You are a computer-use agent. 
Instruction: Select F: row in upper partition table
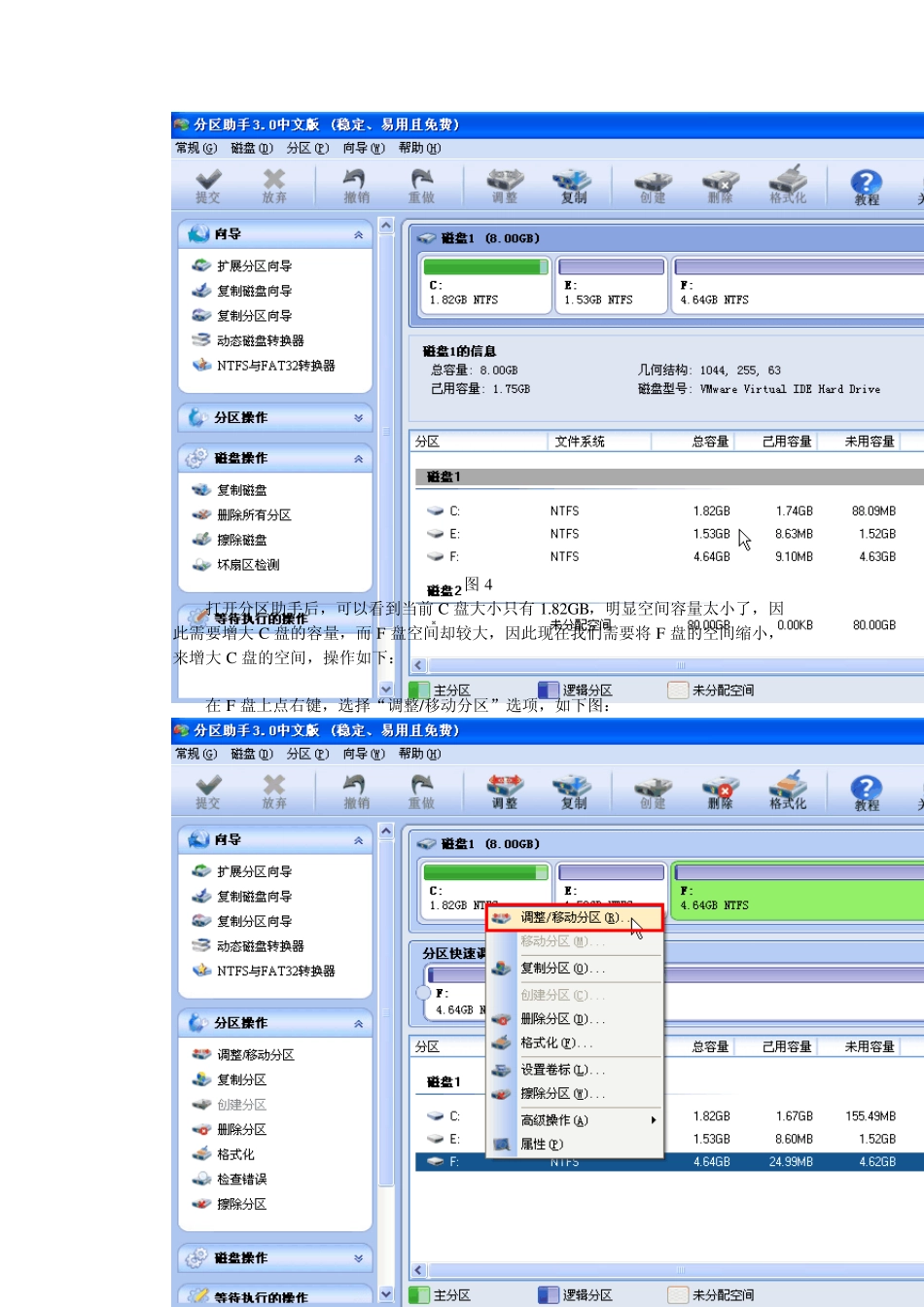point(669,556)
